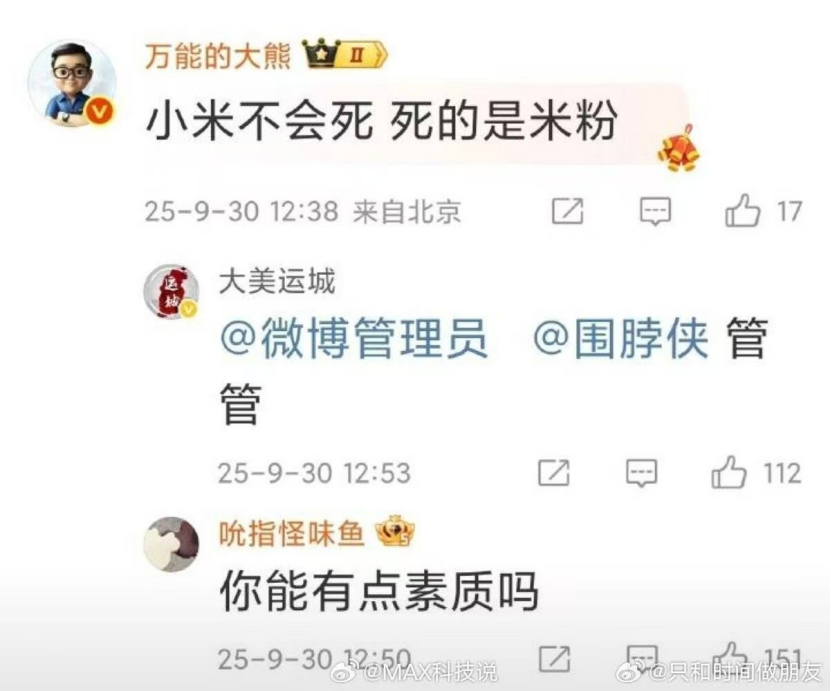
Task: View 大美运城's avatar profile picture
Action: coord(171,292)
